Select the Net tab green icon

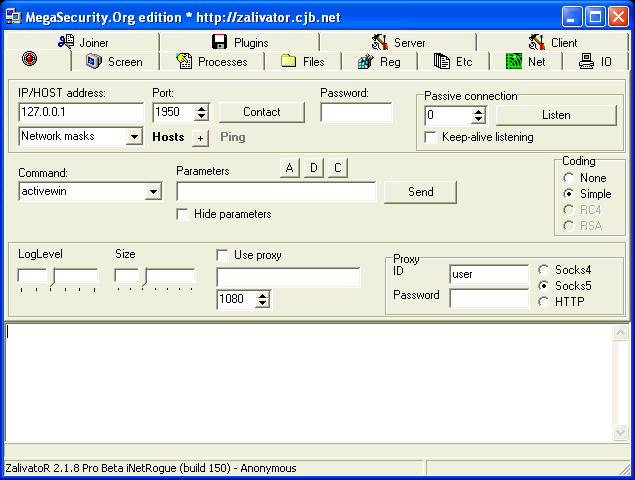point(513,62)
